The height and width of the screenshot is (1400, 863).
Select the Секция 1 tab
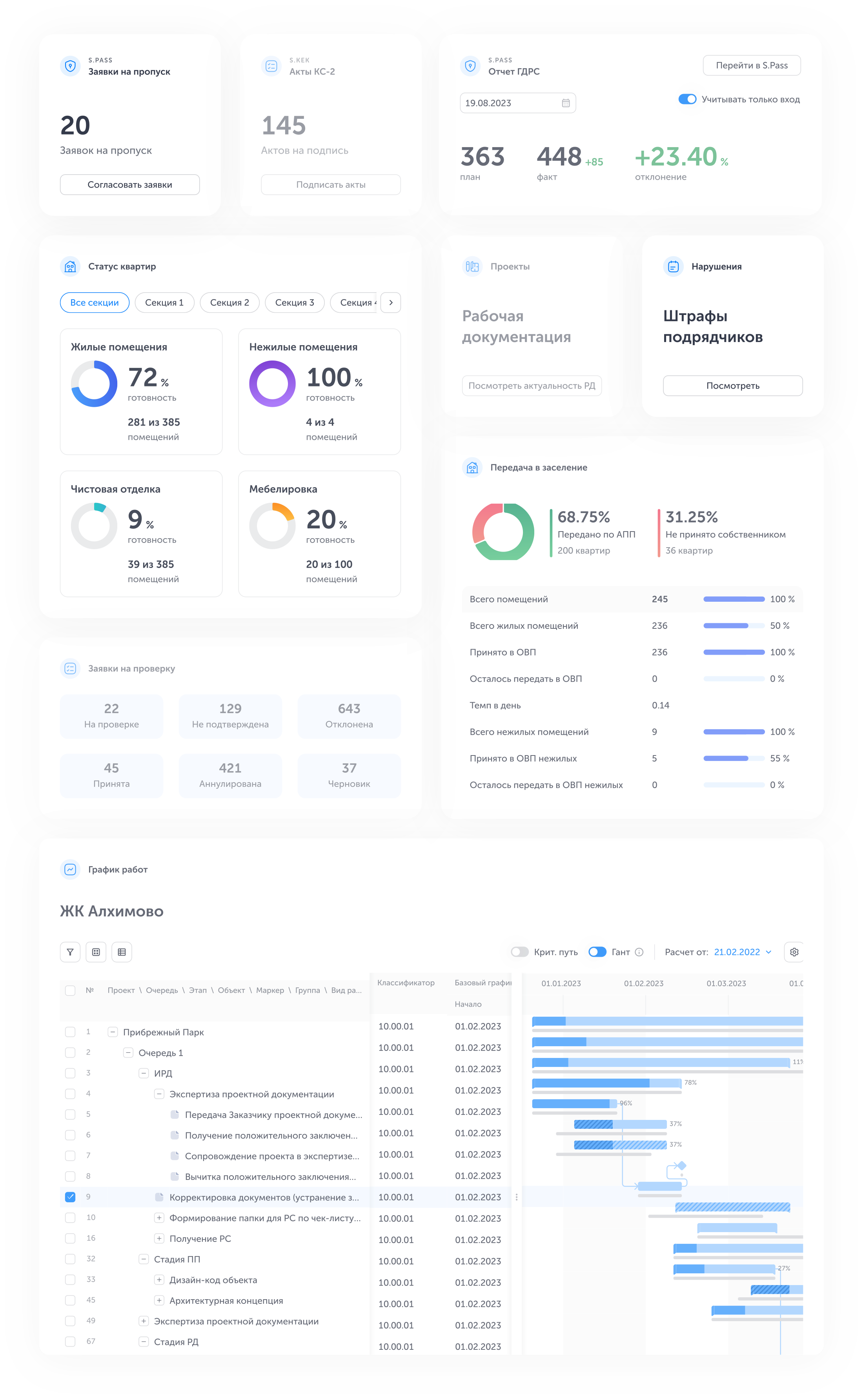click(164, 302)
